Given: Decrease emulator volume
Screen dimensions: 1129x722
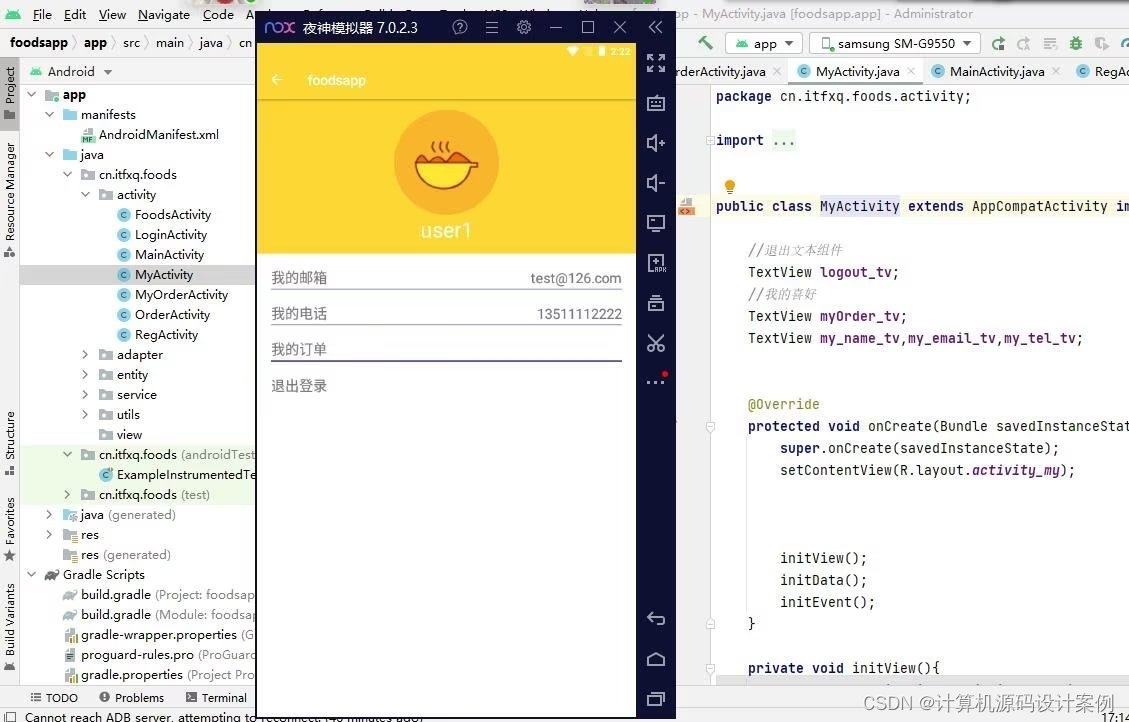Looking at the screenshot, I should [x=655, y=183].
